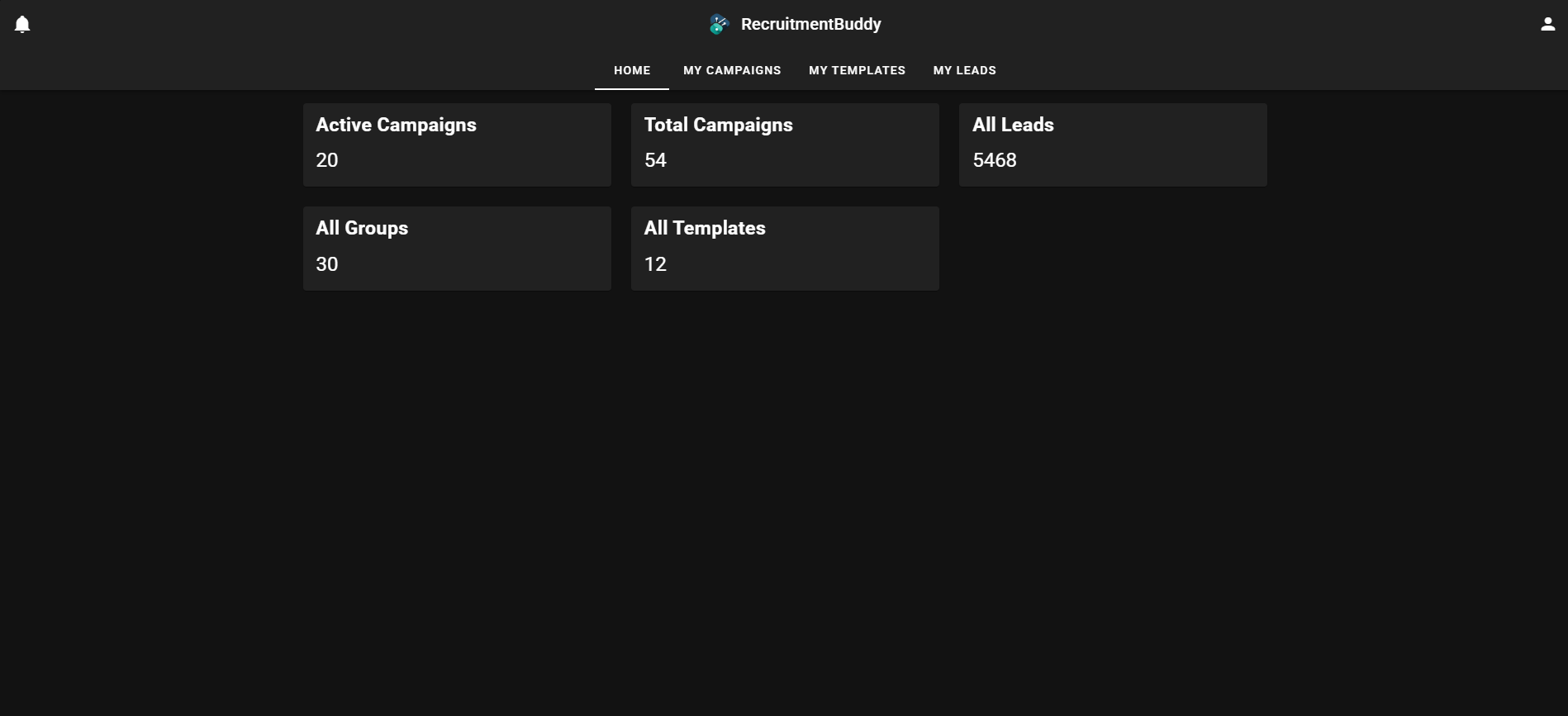Screen dimensions: 1568x716
Task: Click the templates count 12
Action: coord(655,264)
